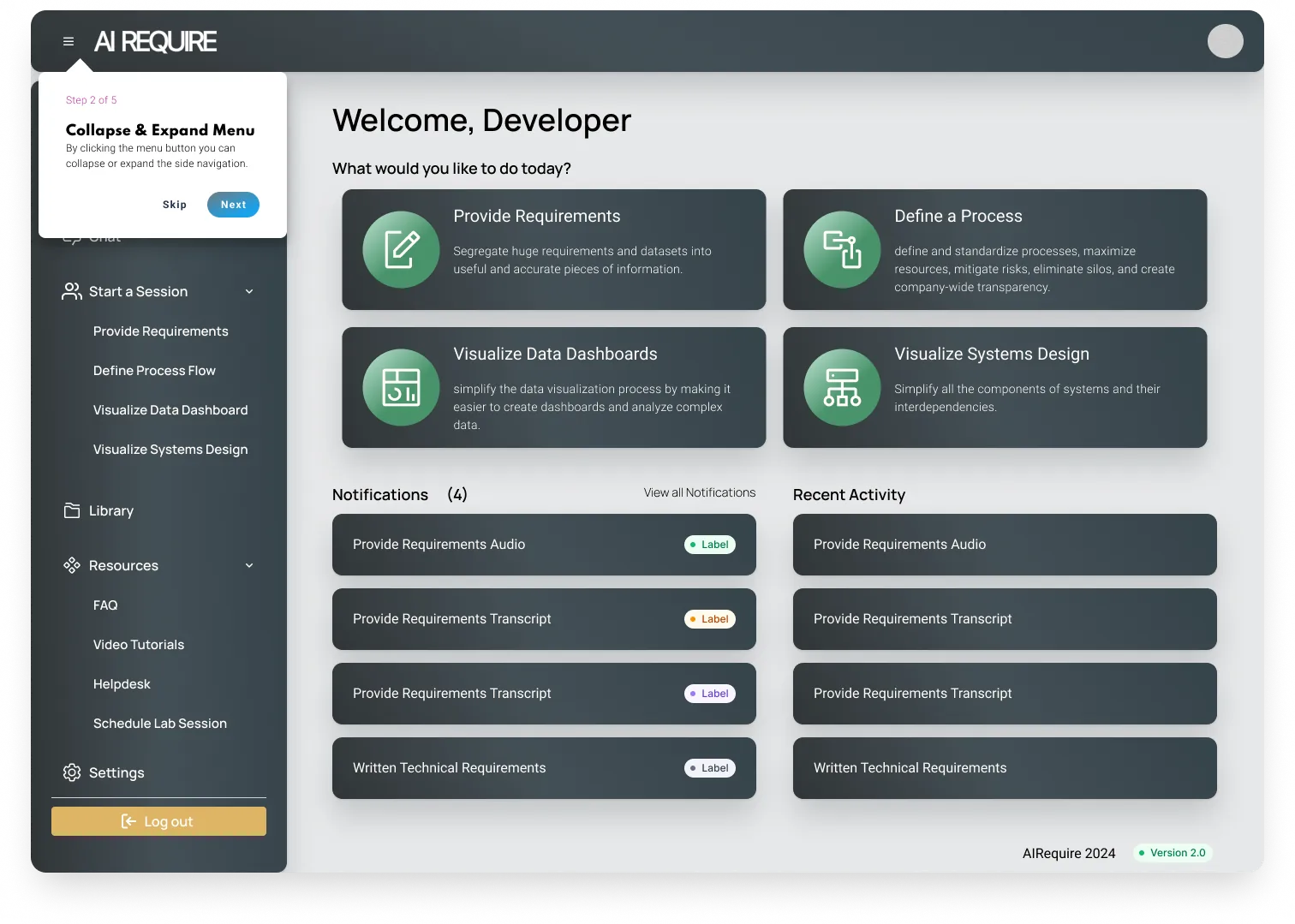Click the Notifications heading

pos(380,495)
